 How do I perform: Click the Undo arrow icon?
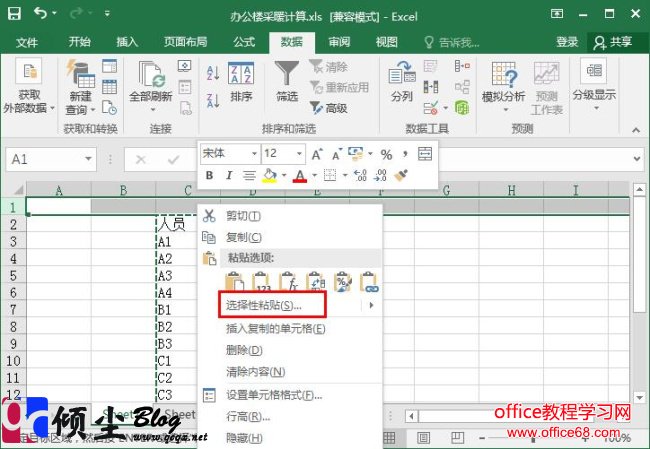point(41,13)
